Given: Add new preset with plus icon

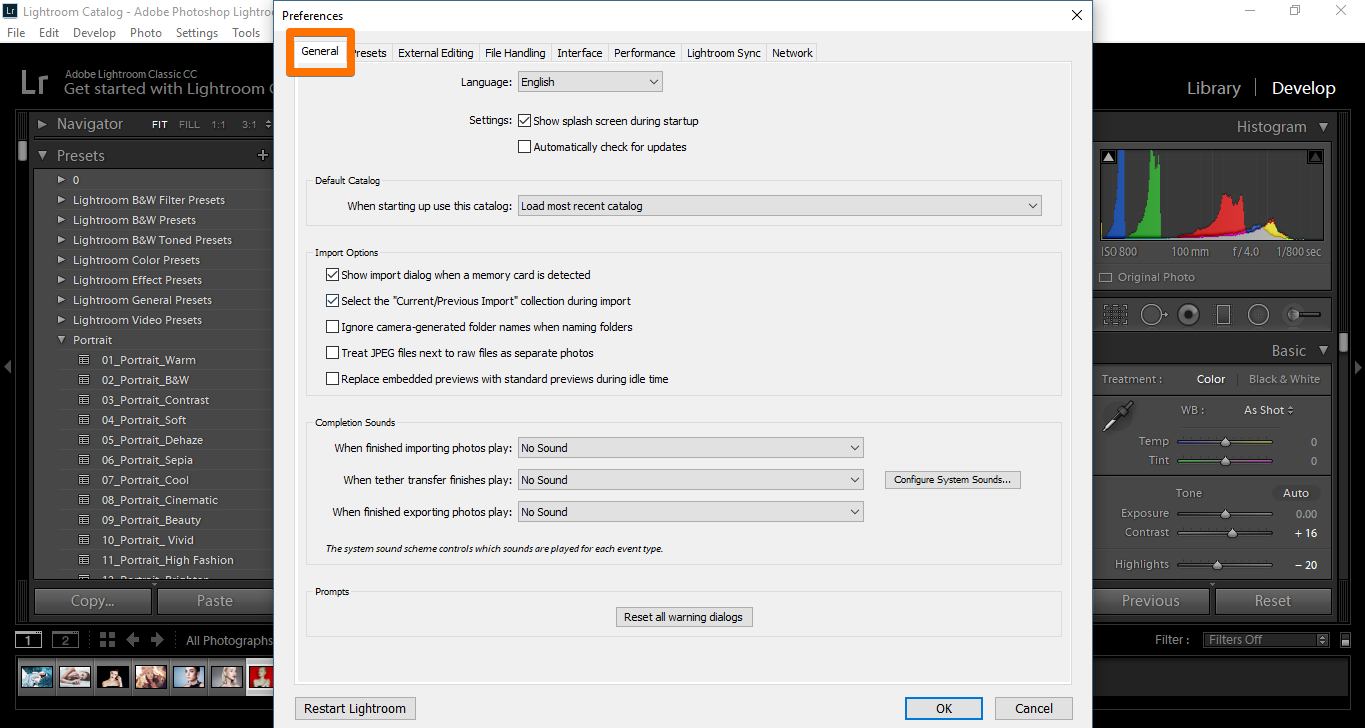Looking at the screenshot, I should click(x=263, y=155).
